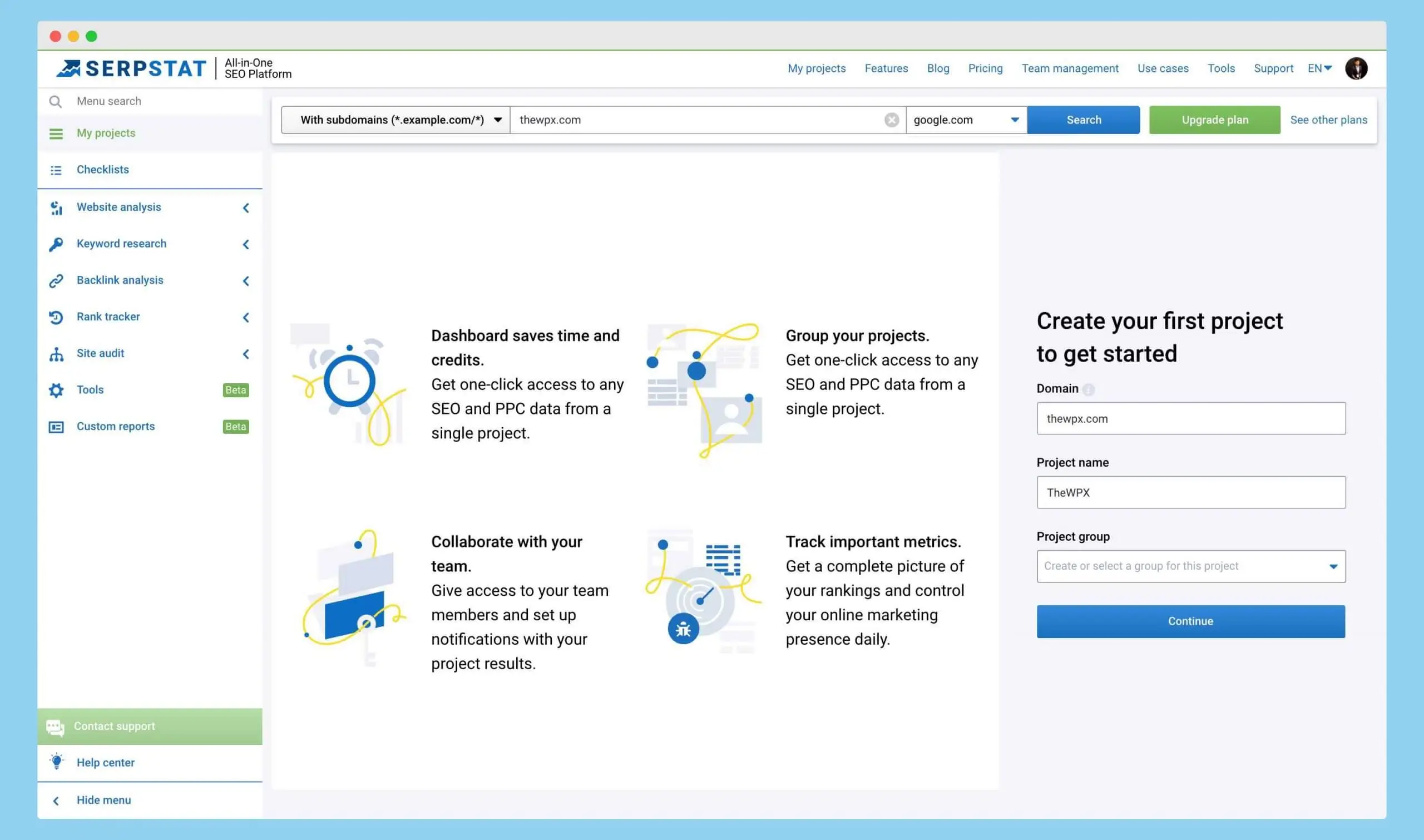1424x840 pixels.
Task: Click the Continue button
Action: click(1190, 621)
